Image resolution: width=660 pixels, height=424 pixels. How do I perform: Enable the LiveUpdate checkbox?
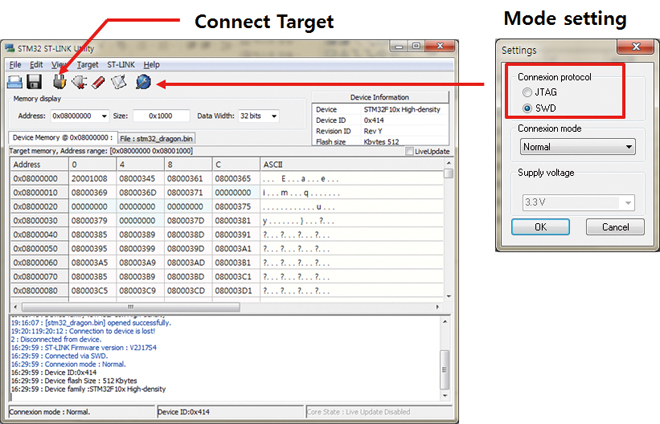pyautogui.click(x=409, y=151)
